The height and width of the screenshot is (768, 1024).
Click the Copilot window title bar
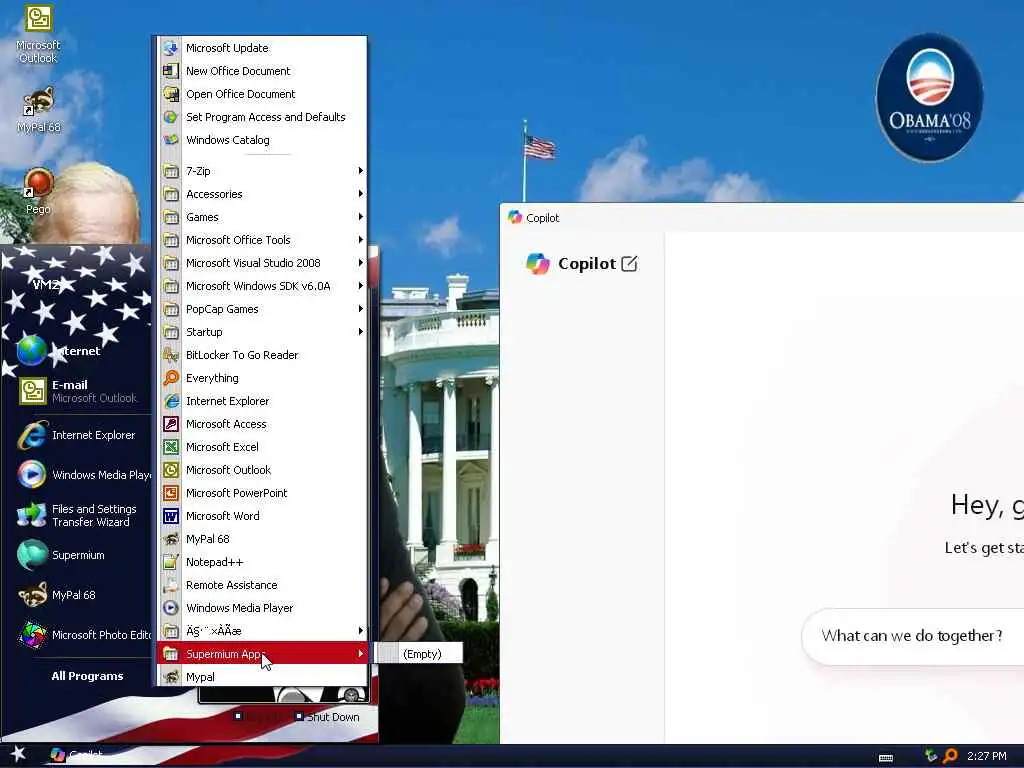(x=762, y=217)
